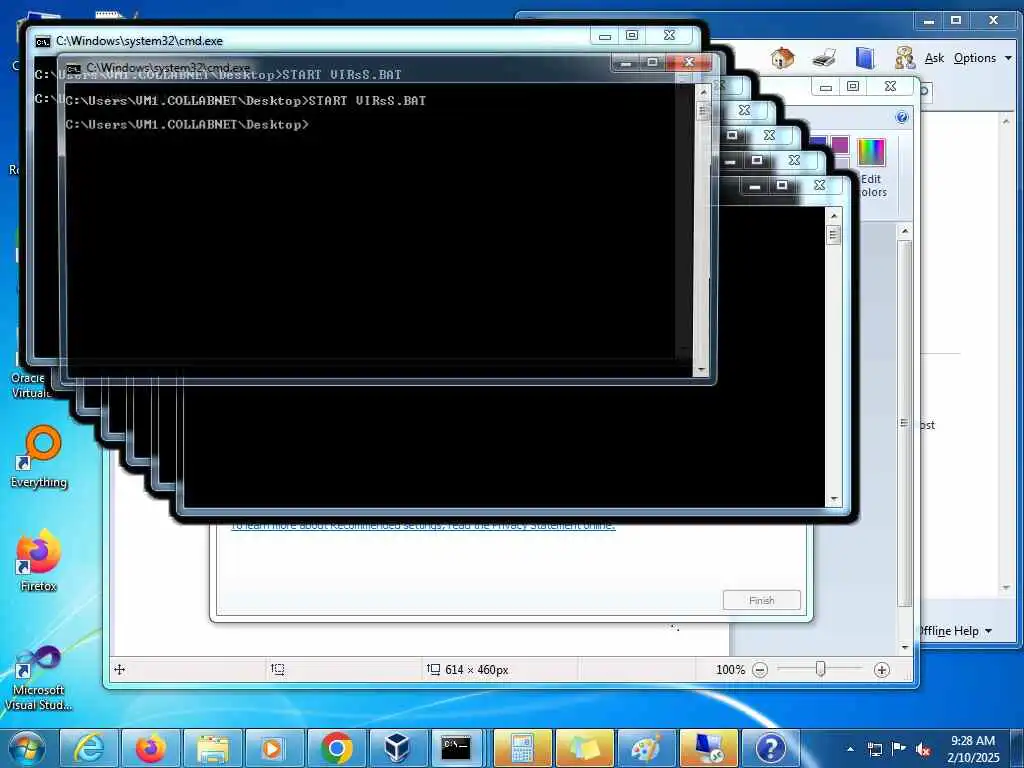Click the network tray icon
The width and height of the screenshot is (1024, 768).
click(x=874, y=749)
